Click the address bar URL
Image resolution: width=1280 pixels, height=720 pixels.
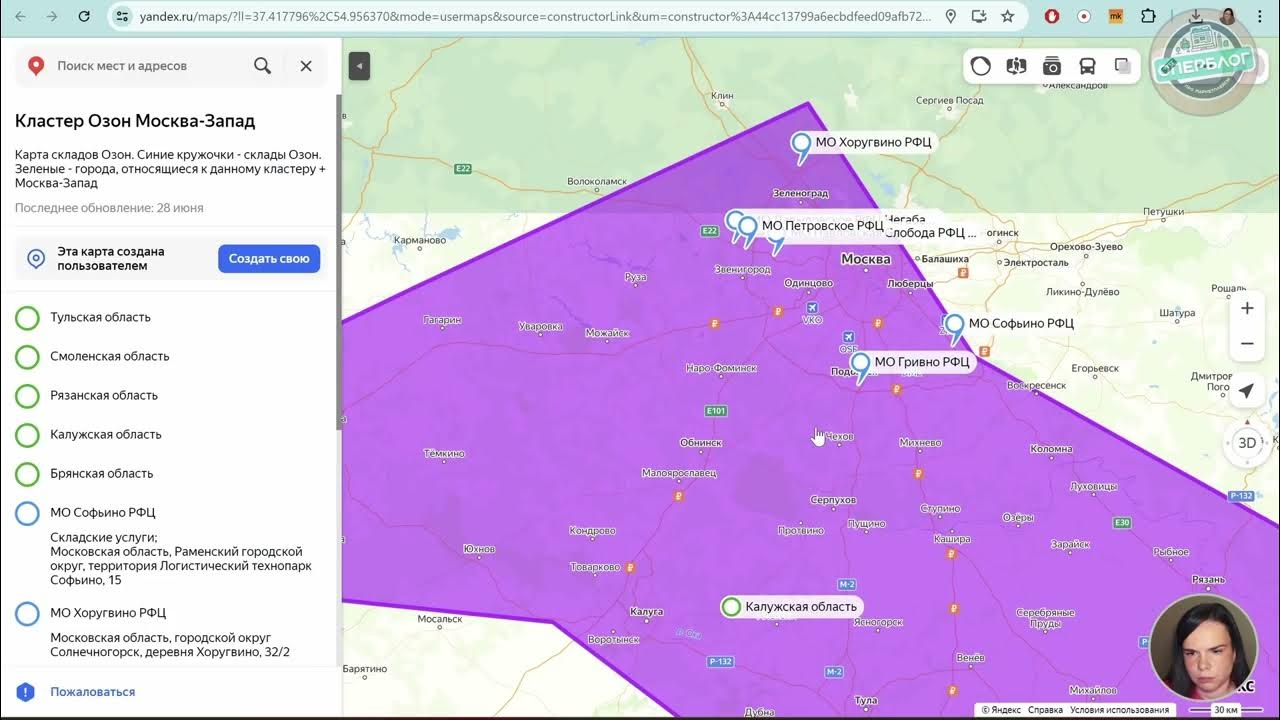tap(535, 17)
